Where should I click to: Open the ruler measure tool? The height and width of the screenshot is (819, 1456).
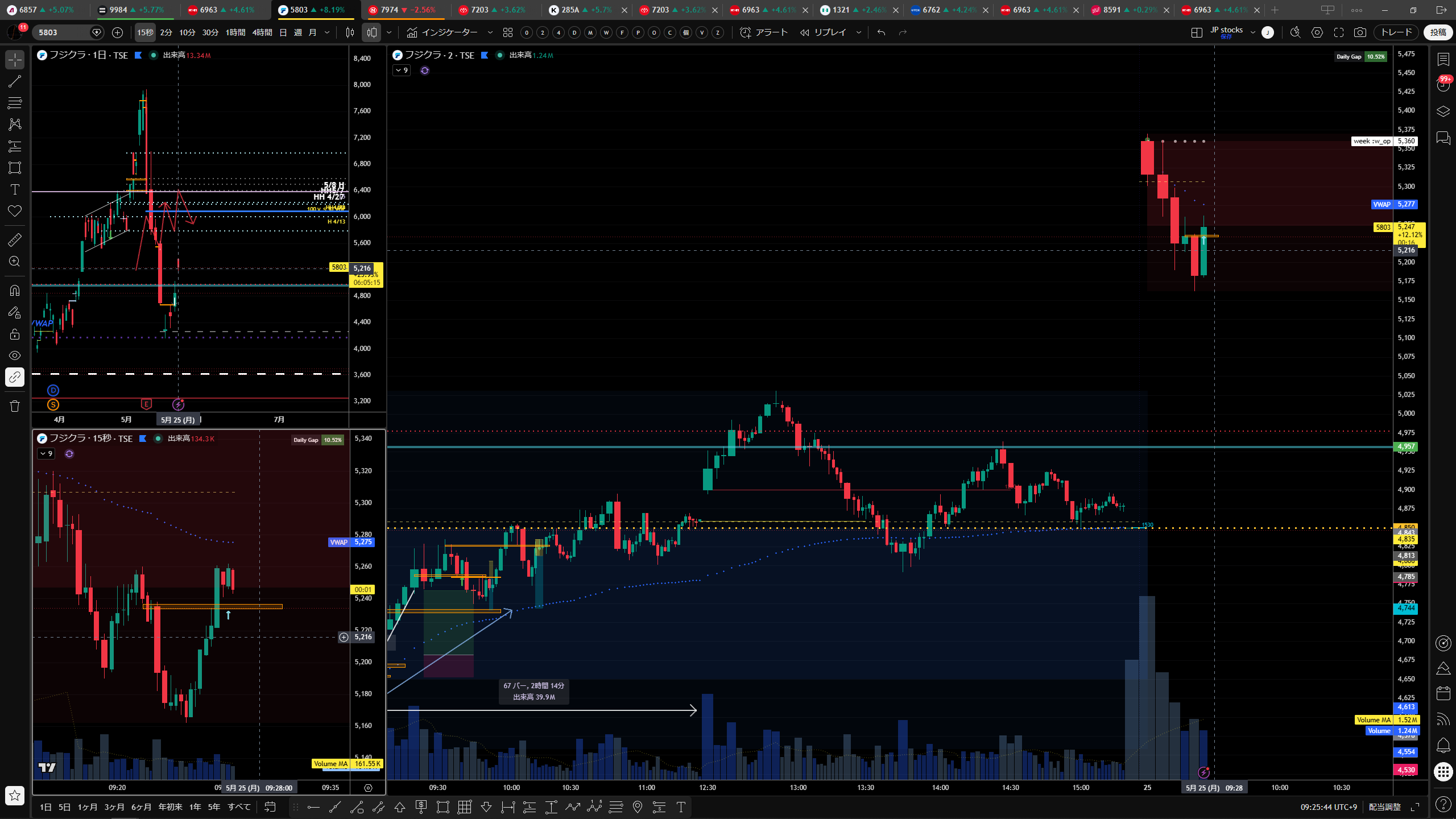15,240
